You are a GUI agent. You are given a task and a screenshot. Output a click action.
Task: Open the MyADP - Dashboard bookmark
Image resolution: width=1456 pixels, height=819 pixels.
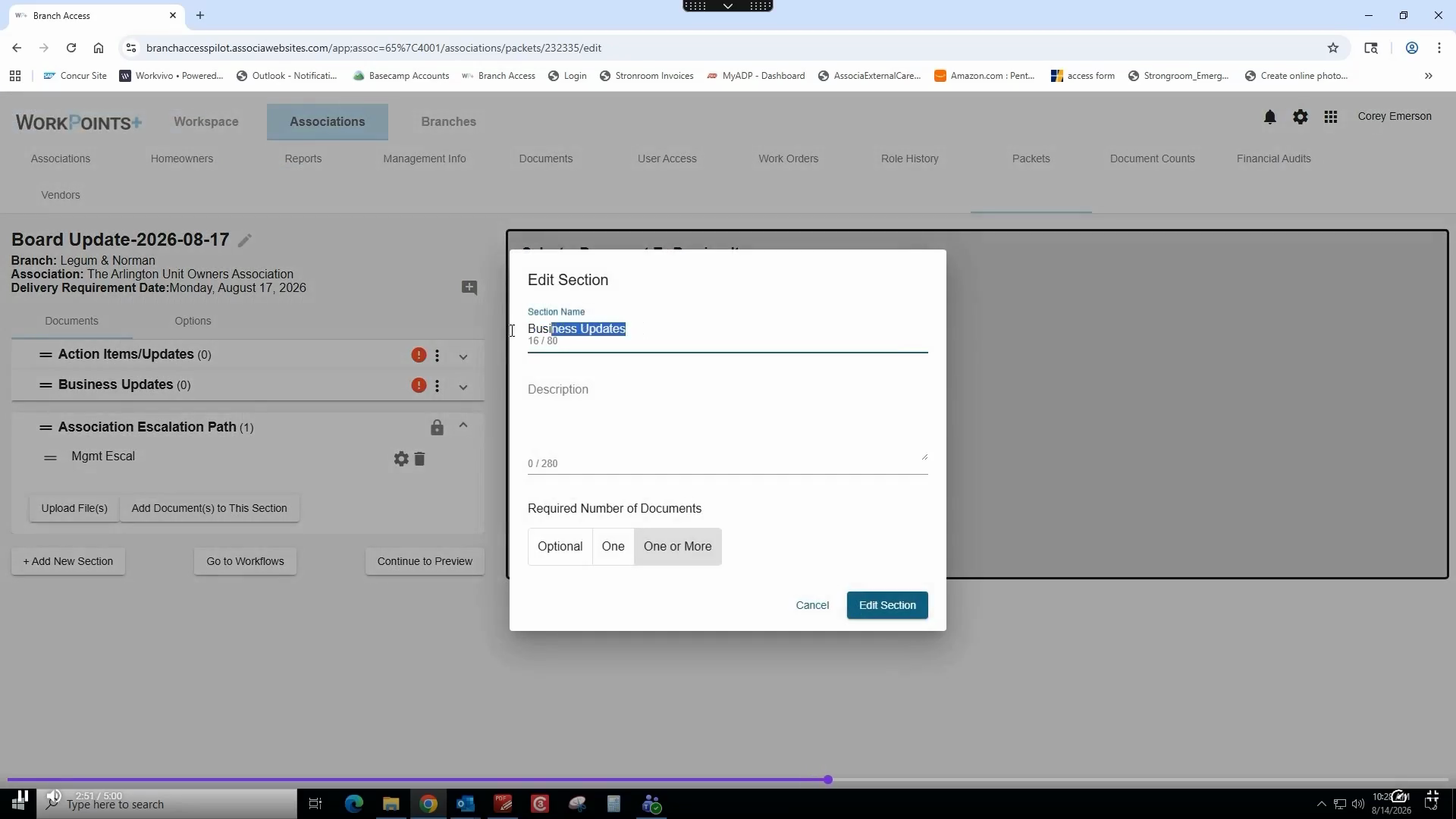(755, 76)
